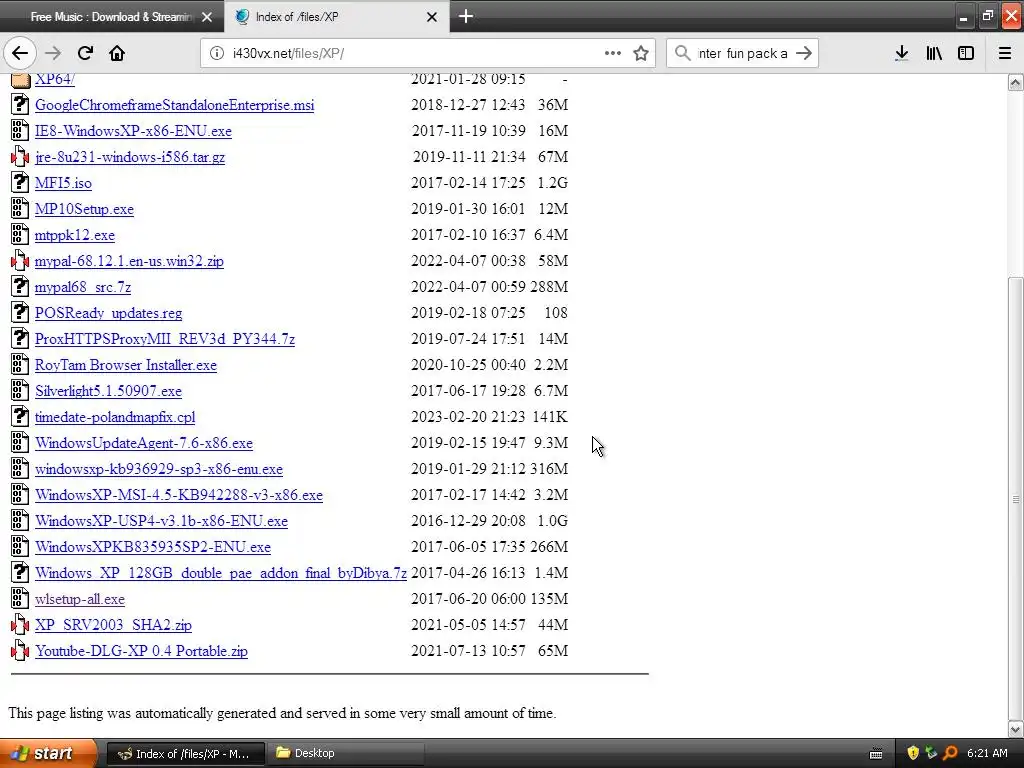
Task: Click the forward navigation arrow
Action: [54, 53]
